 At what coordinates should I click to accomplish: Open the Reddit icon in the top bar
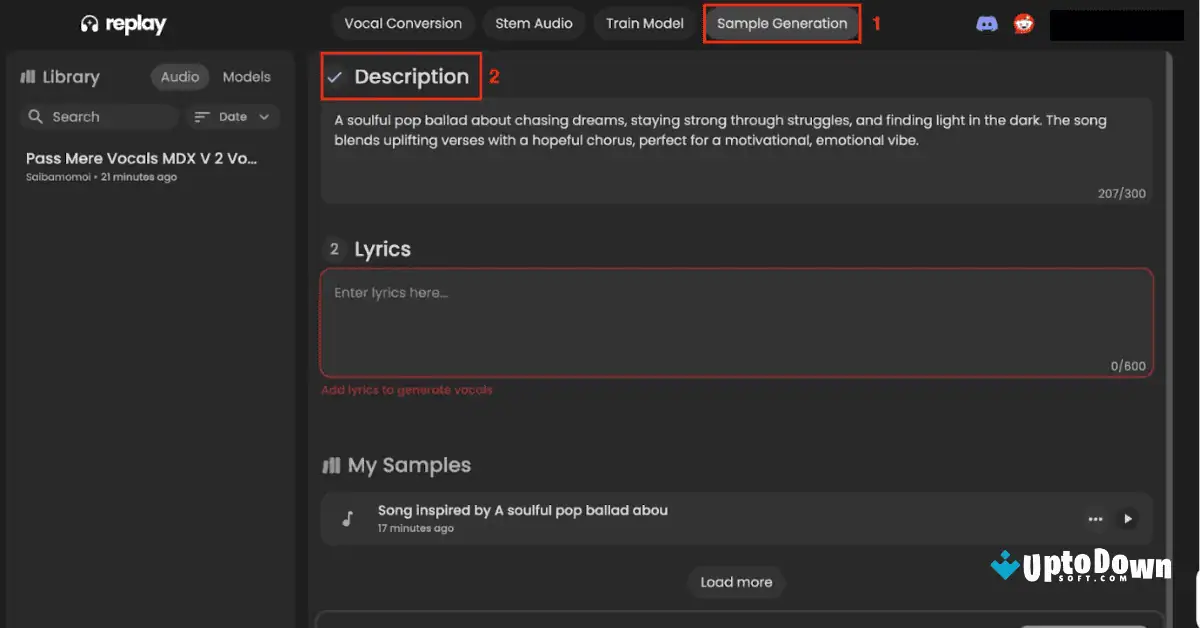tap(1023, 23)
